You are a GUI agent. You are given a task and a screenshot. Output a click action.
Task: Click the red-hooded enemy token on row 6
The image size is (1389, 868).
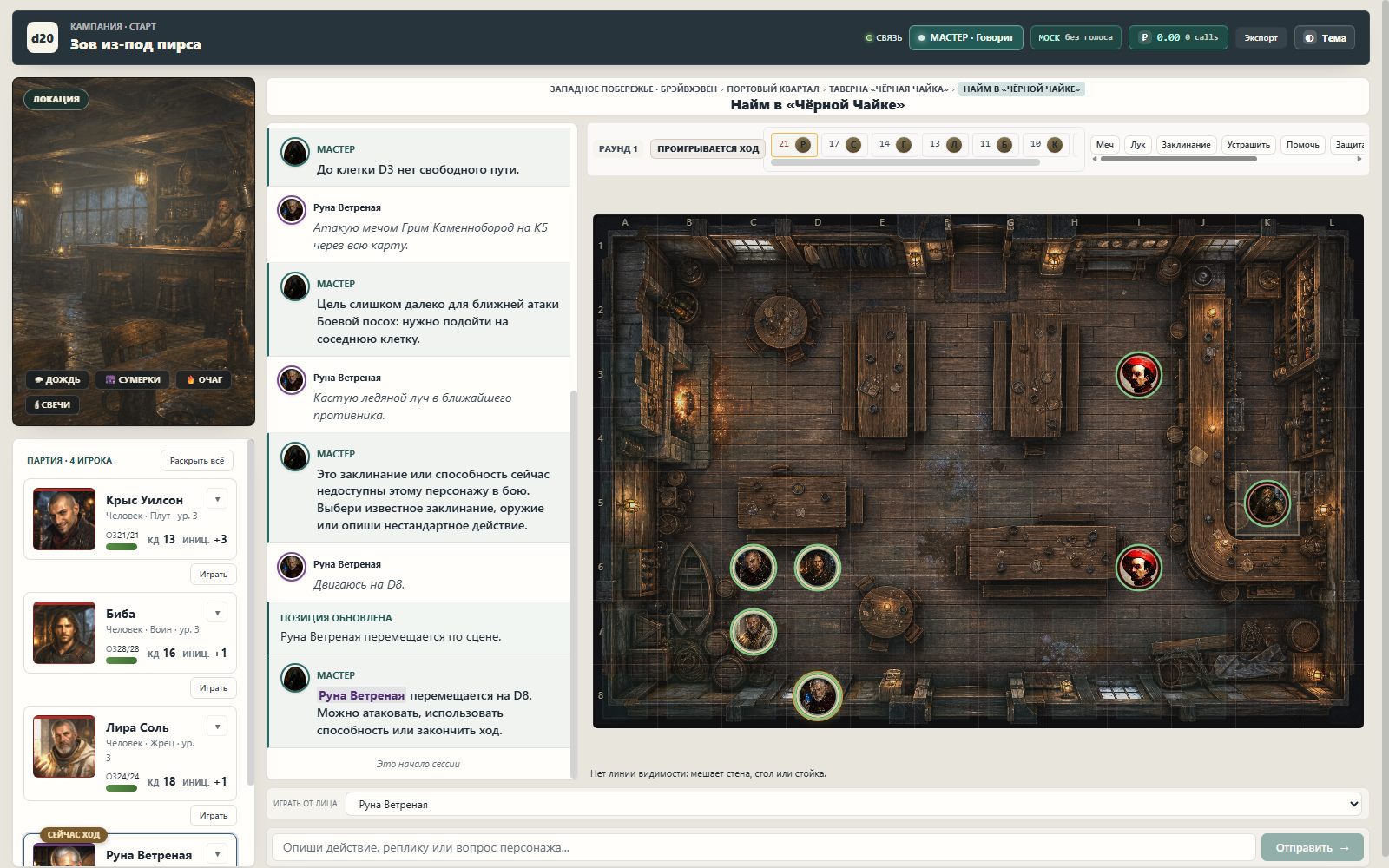pyautogui.click(x=1138, y=568)
